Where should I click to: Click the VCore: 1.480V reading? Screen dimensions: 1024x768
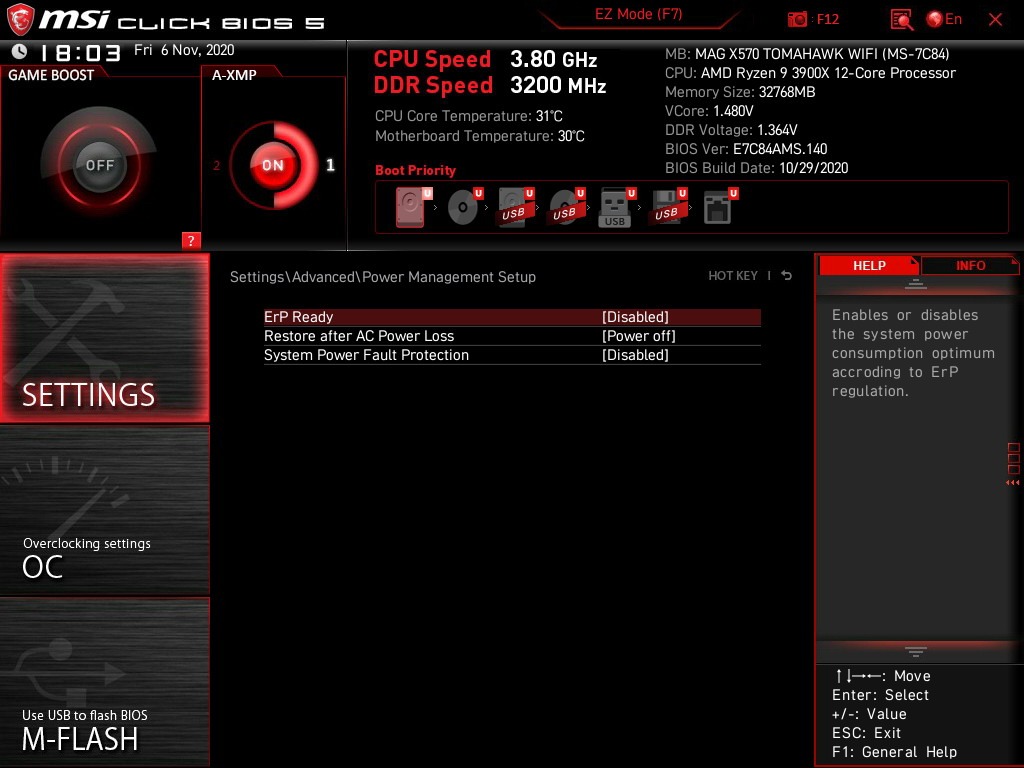click(709, 110)
